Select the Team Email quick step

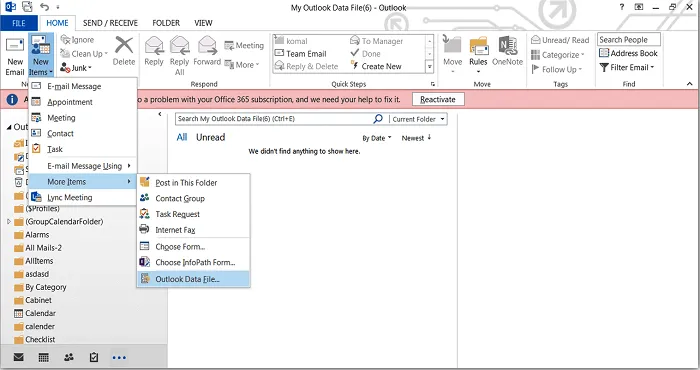coord(300,54)
